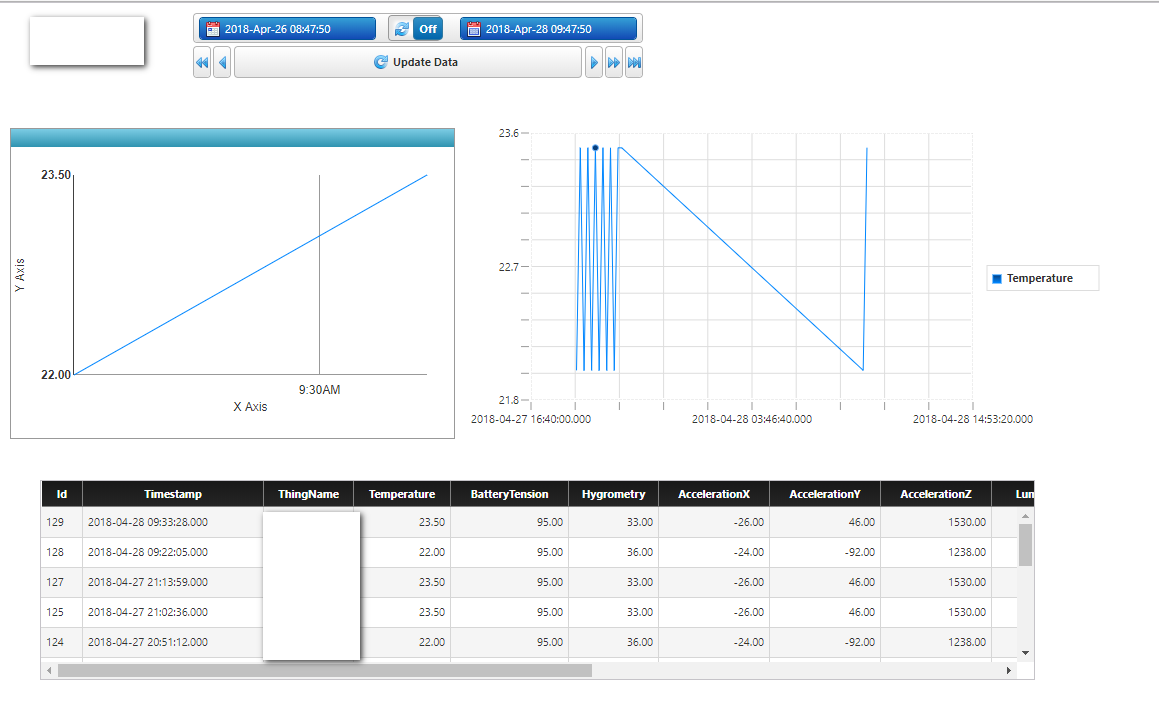Click AccelerationZ value 1530.00 in row 129
Image resolution: width=1159 pixels, height=701 pixels.
(967, 522)
